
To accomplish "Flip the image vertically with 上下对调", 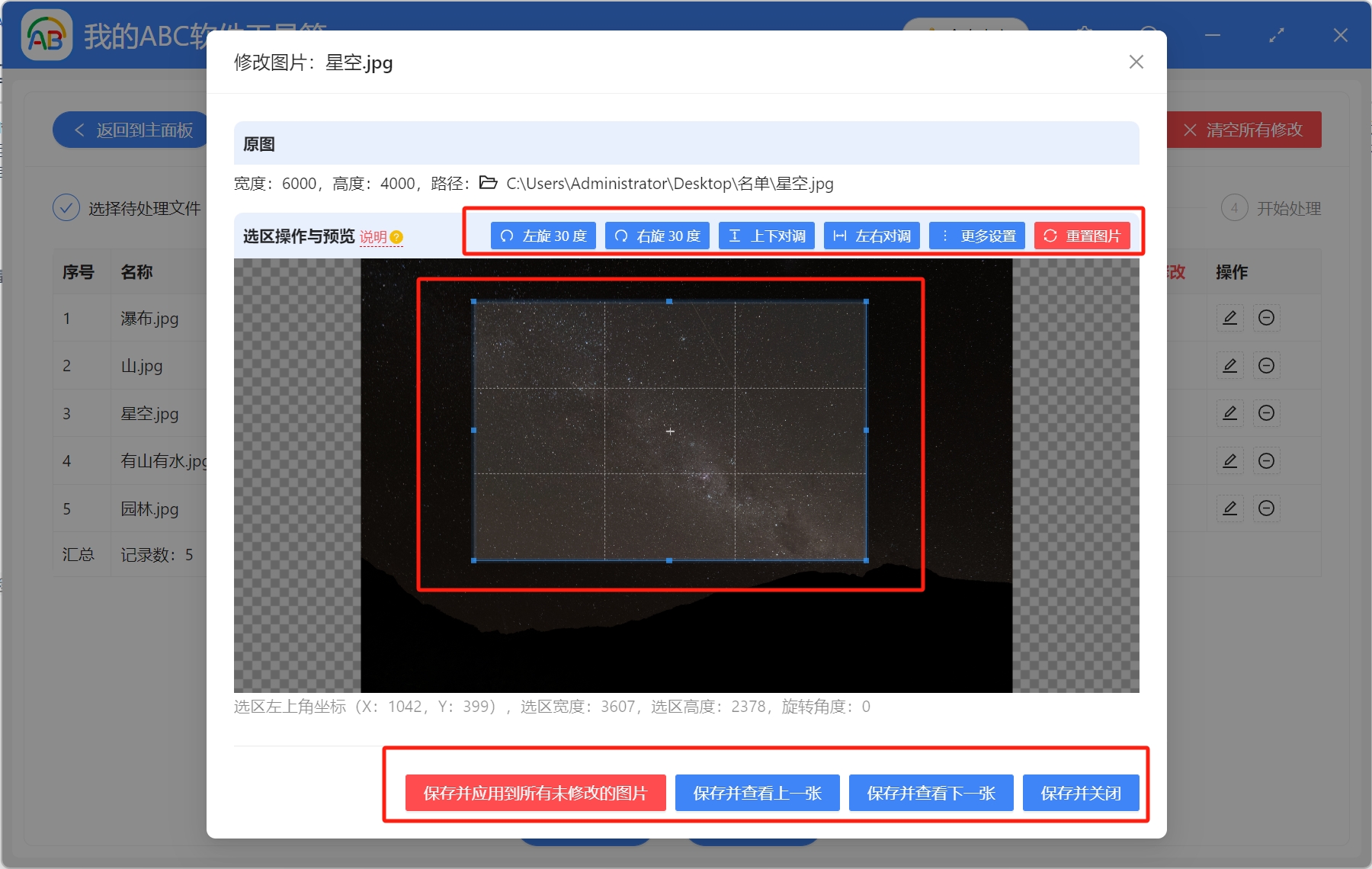I will pyautogui.click(x=767, y=236).
